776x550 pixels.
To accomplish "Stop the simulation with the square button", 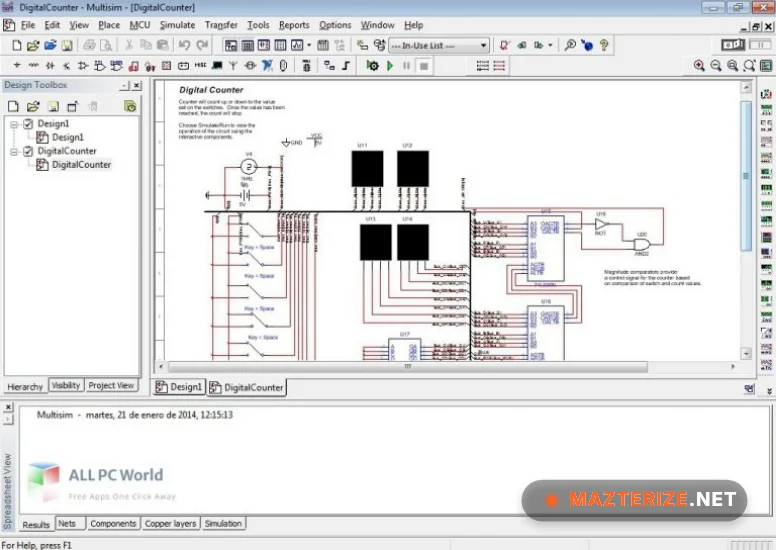I will point(424,66).
